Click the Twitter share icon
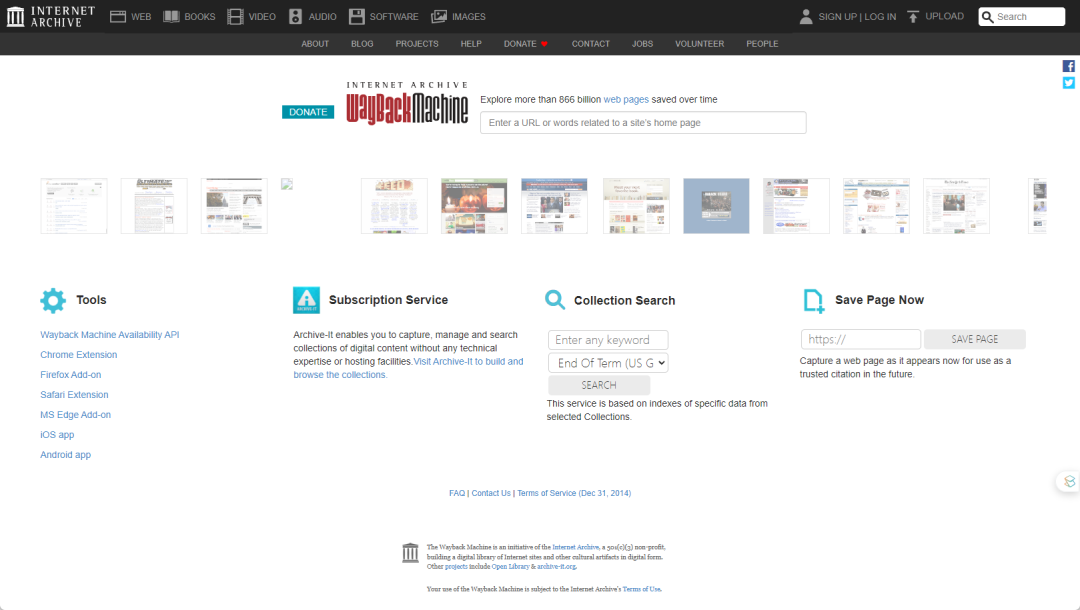This screenshot has height=610, width=1080. click(1068, 83)
